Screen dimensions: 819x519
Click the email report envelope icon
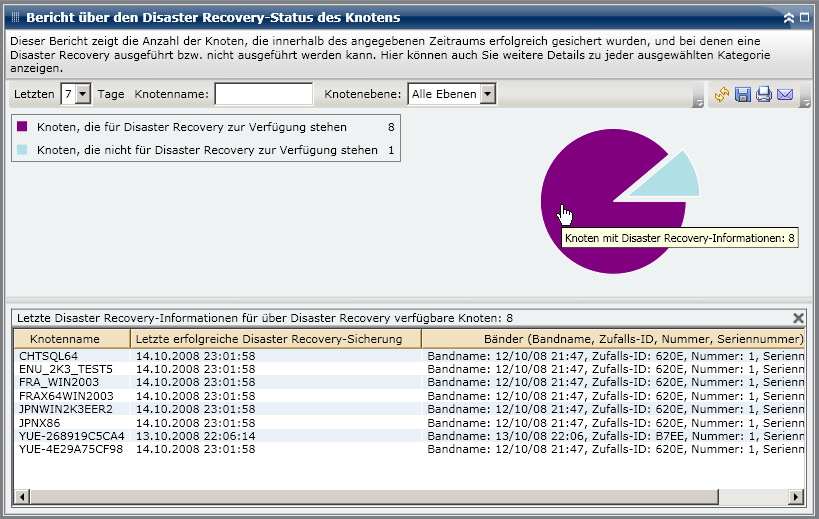coord(785,95)
